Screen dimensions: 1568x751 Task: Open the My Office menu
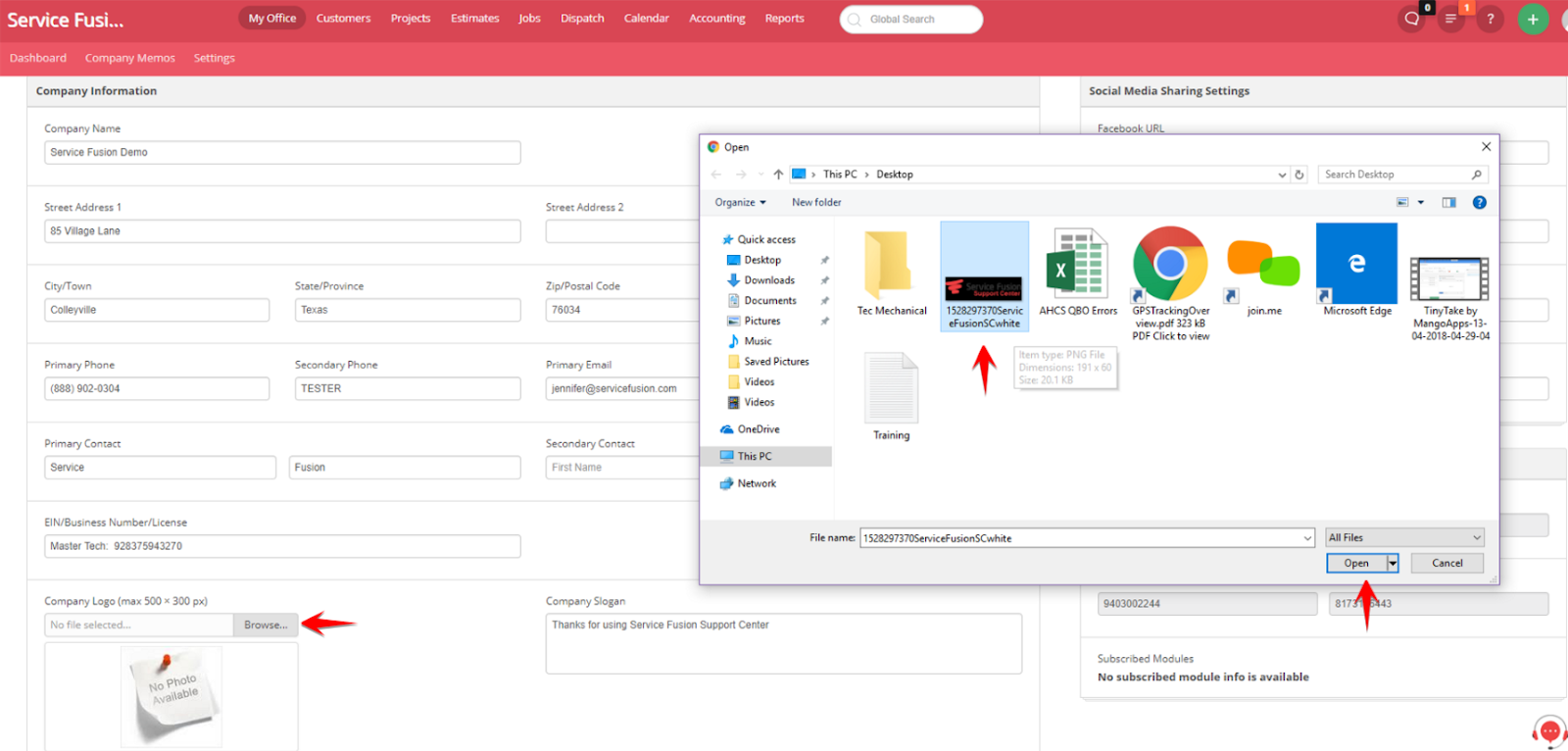tap(271, 19)
